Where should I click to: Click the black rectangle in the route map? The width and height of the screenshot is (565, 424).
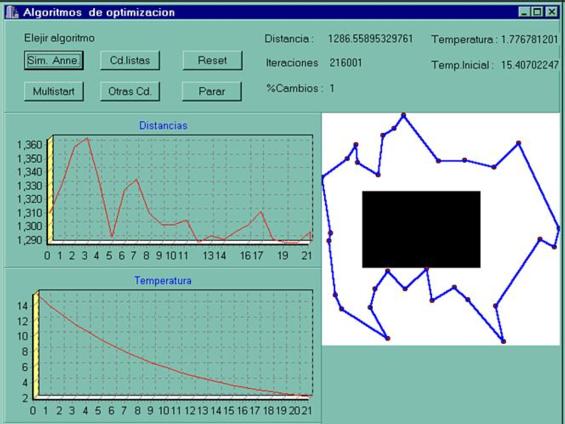(421, 229)
